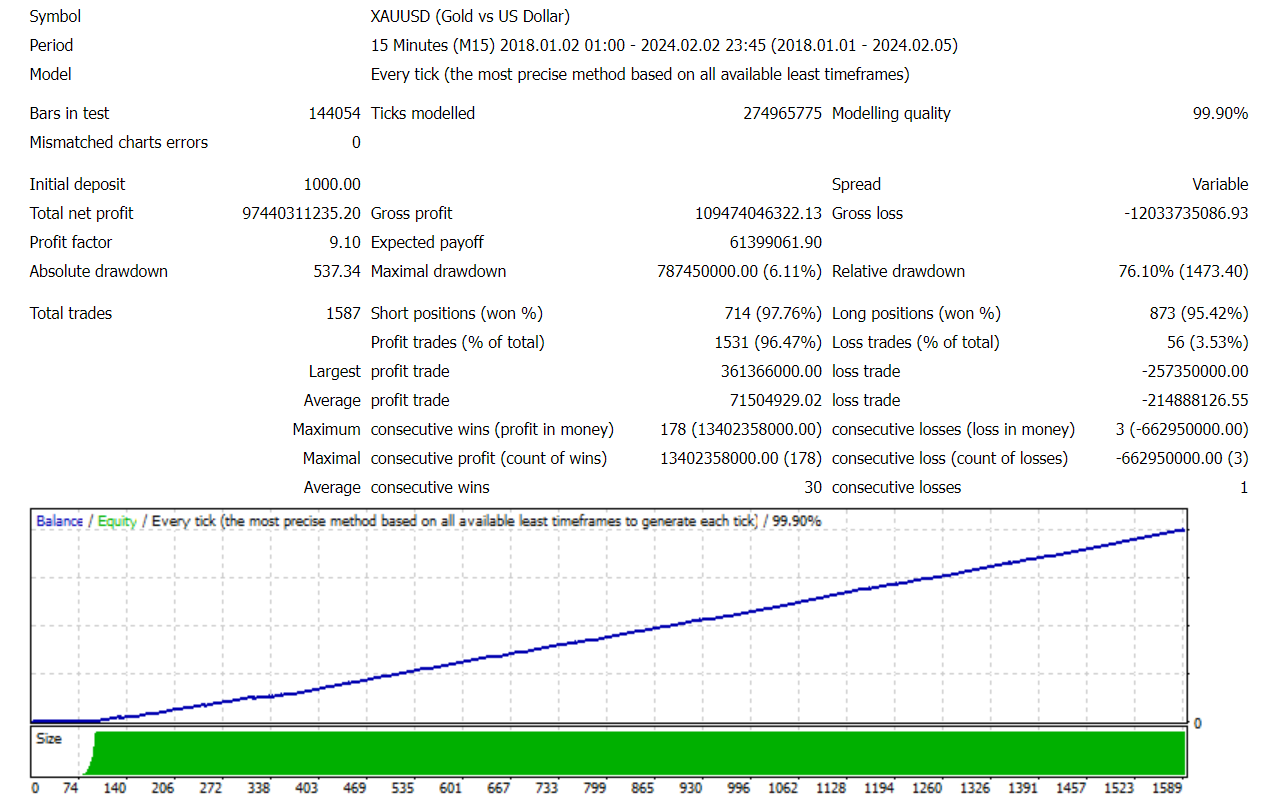The height and width of the screenshot is (800, 1280).
Task: Click the Modelling quality 99.90% value
Action: pyautogui.click(x=1220, y=113)
